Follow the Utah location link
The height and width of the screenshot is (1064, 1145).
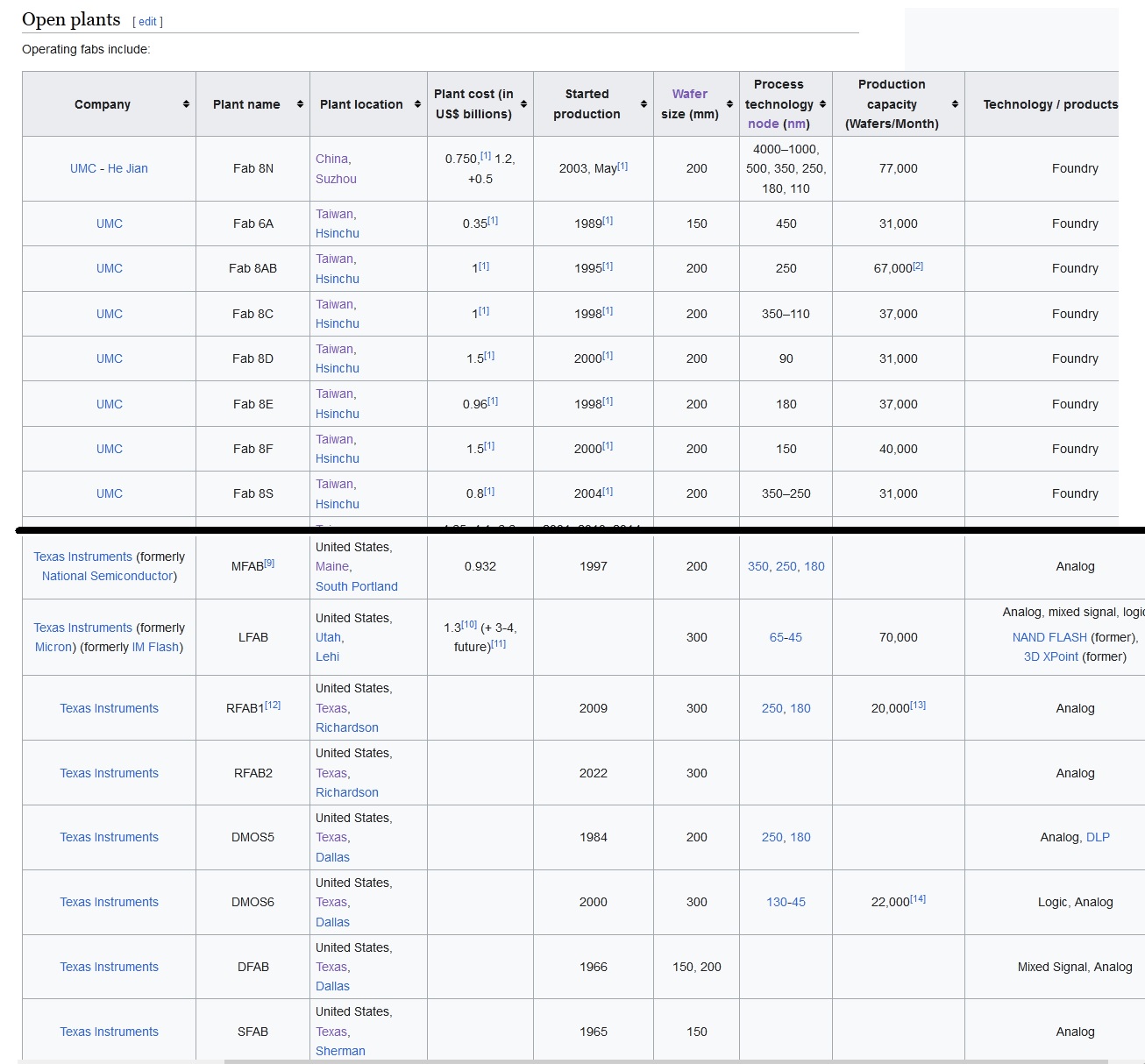pos(328,637)
